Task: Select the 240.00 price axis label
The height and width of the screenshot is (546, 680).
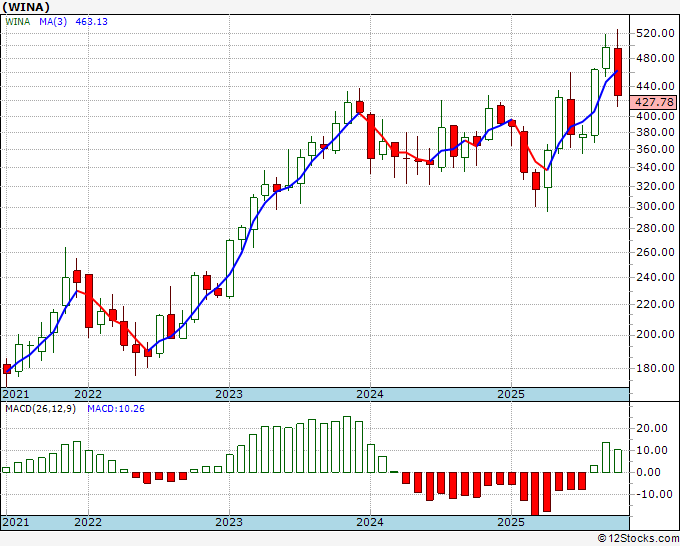Action: (655, 277)
